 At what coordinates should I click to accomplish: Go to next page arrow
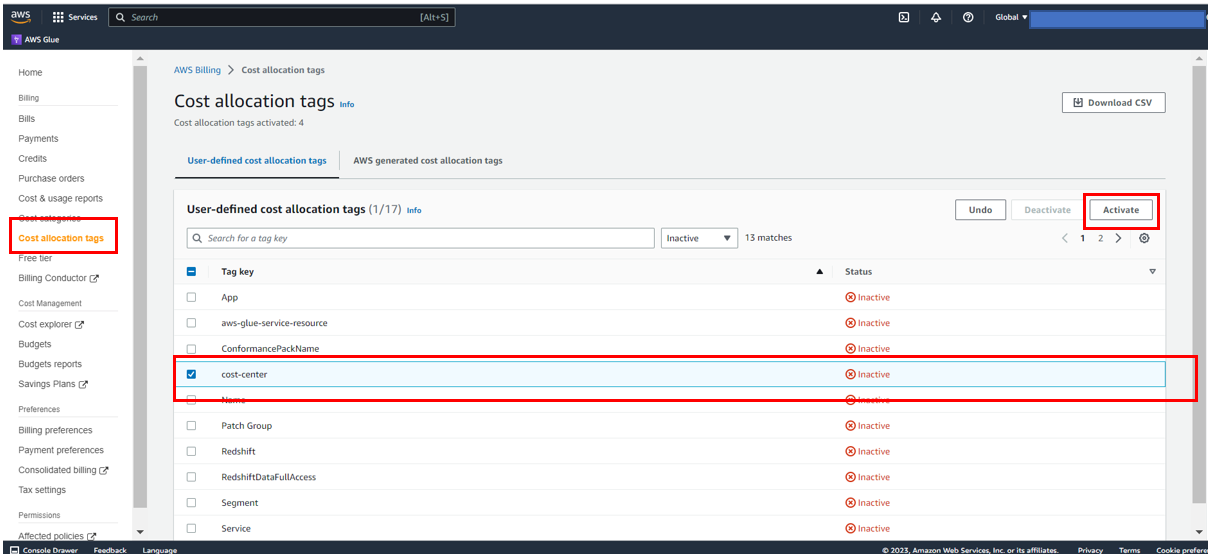click(1118, 238)
